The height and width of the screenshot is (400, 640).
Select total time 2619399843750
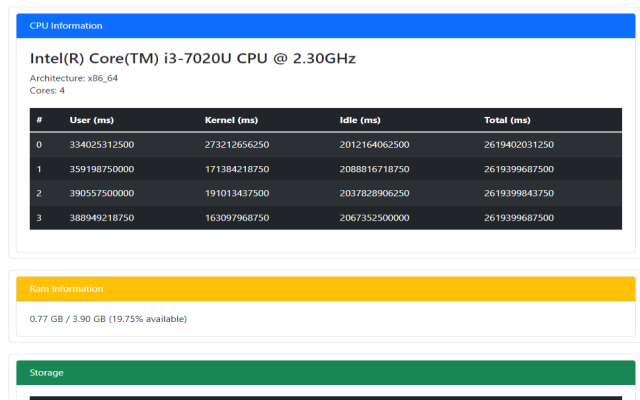519,193
